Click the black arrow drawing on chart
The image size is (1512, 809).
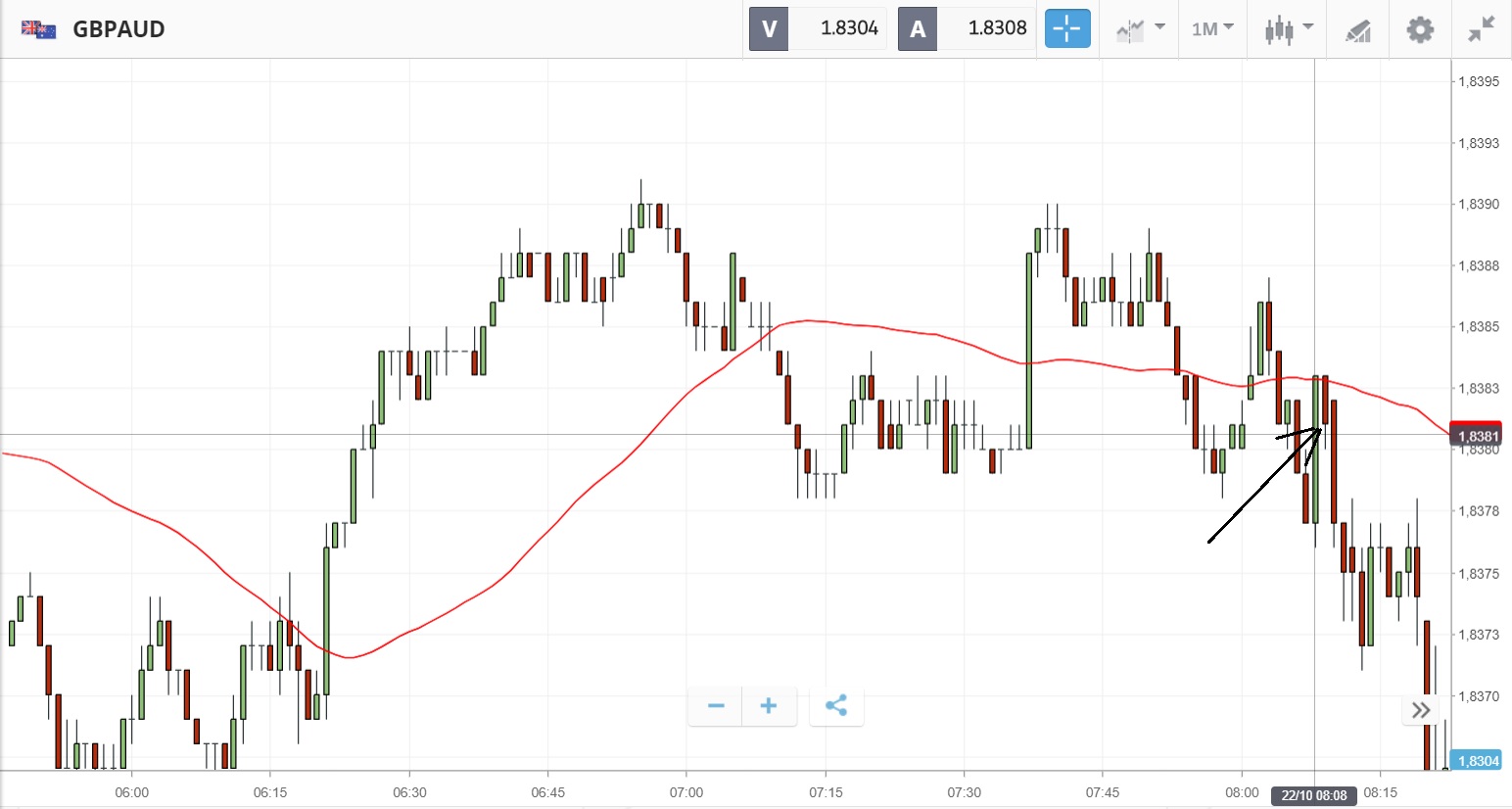pyautogui.click(x=1263, y=485)
